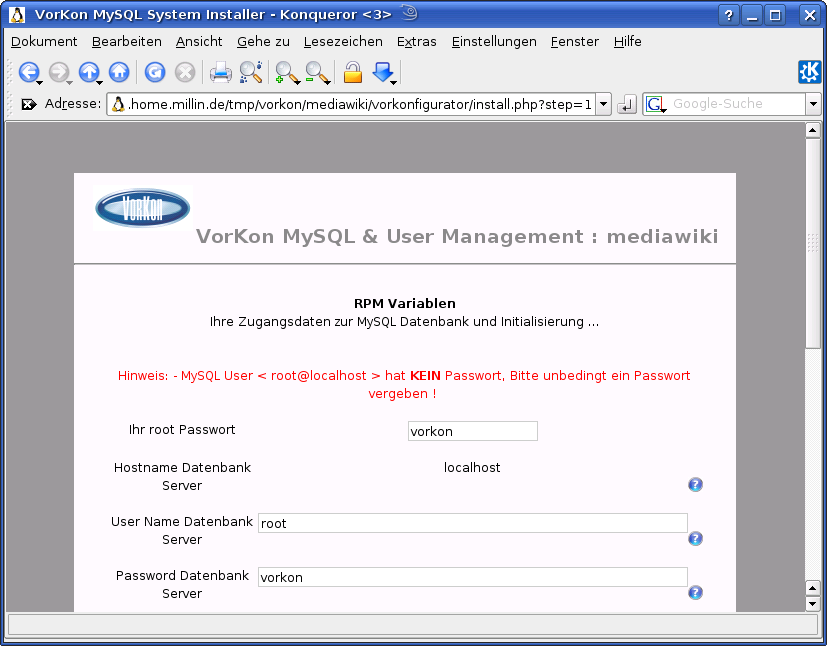Click the 'localhost' hostname value

[472, 468]
